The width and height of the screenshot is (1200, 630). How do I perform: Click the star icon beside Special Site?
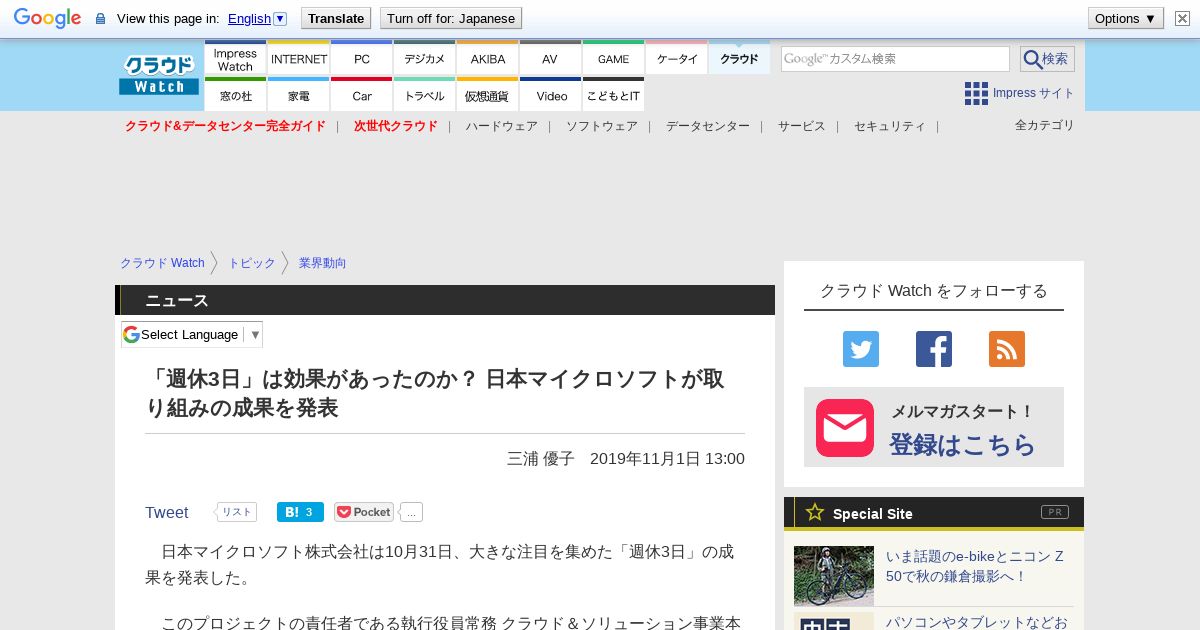[x=815, y=512]
